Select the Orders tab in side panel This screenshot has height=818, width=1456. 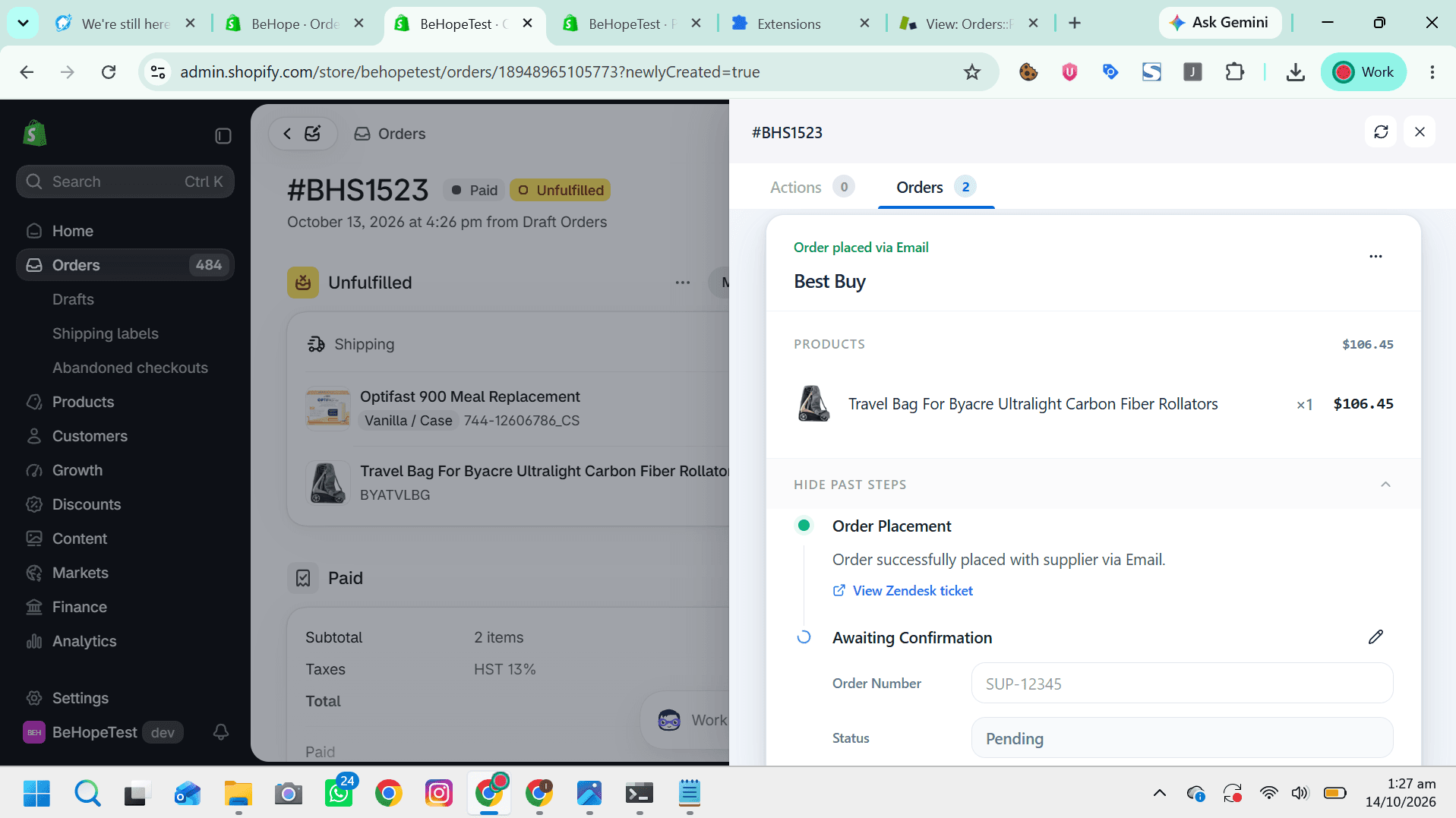click(936, 187)
